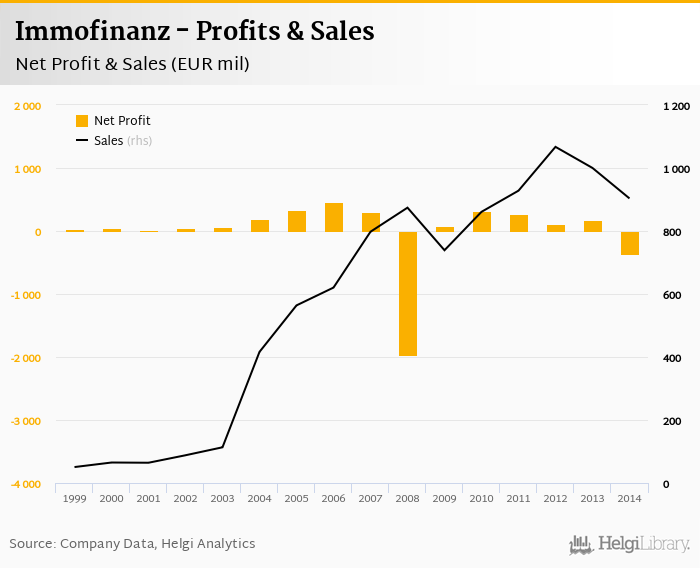This screenshot has height=568, width=700.
Task: Click the HelgiLibrary building logo icon
Action: pyautogui.click(x=581, y=544)
